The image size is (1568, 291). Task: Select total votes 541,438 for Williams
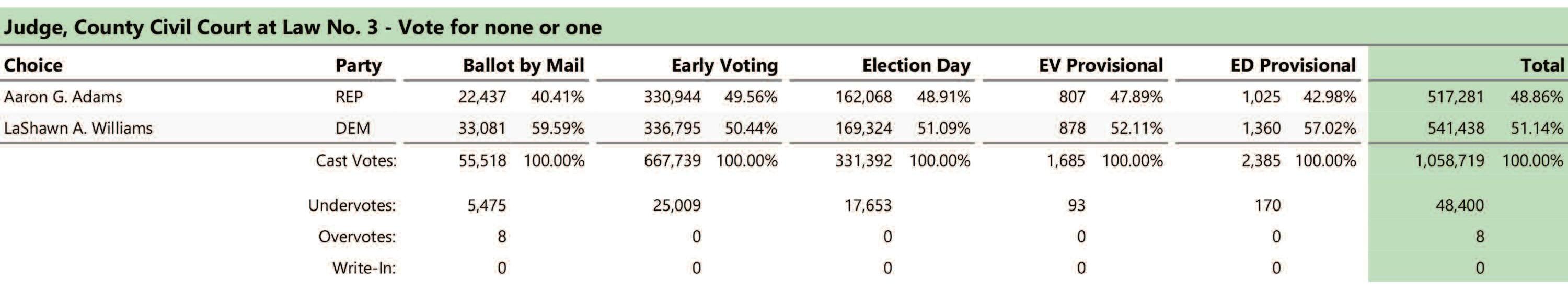(1456, 129)
